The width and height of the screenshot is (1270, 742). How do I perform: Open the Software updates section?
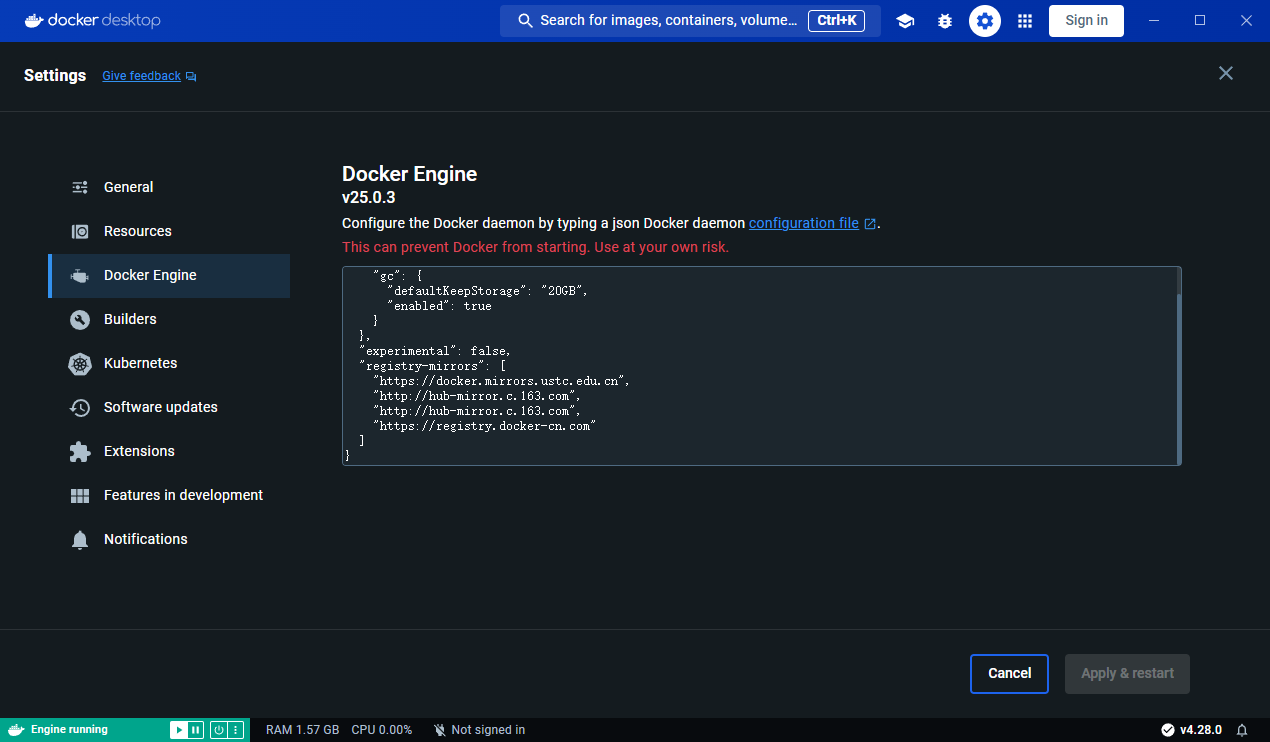point(169,407)
